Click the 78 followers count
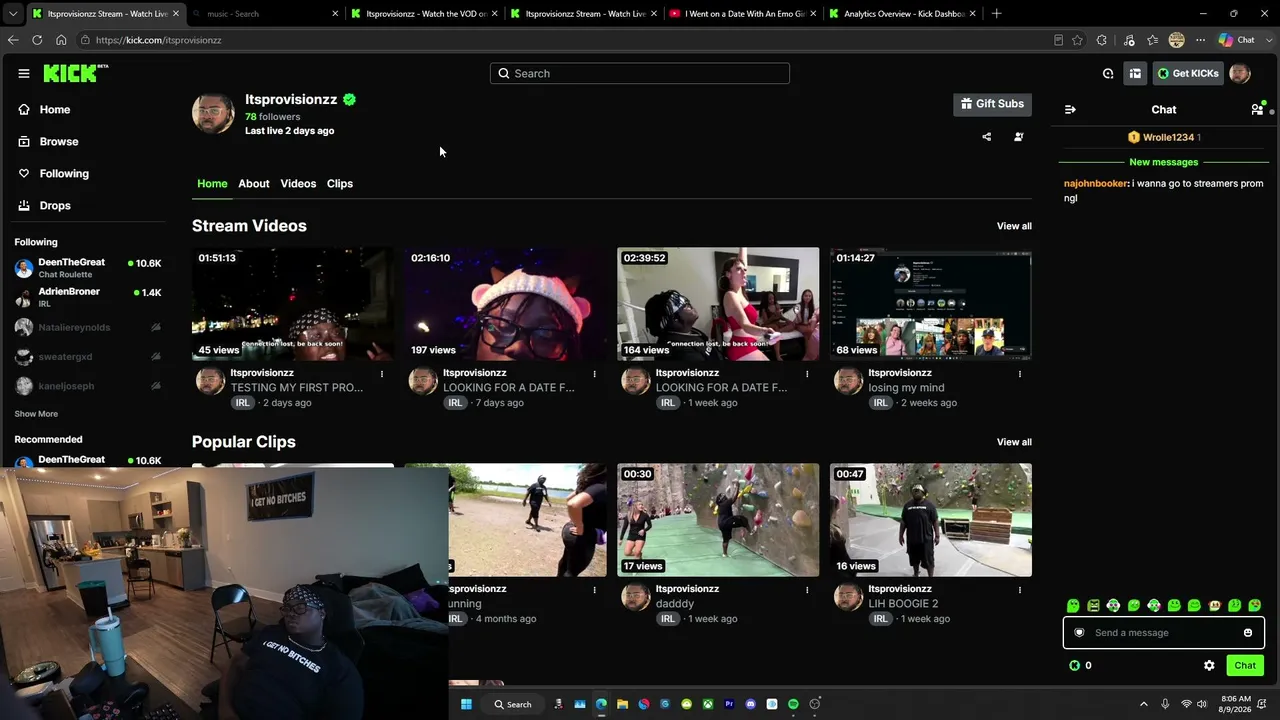Screen dimensions: 1280x720 [272, 117]
